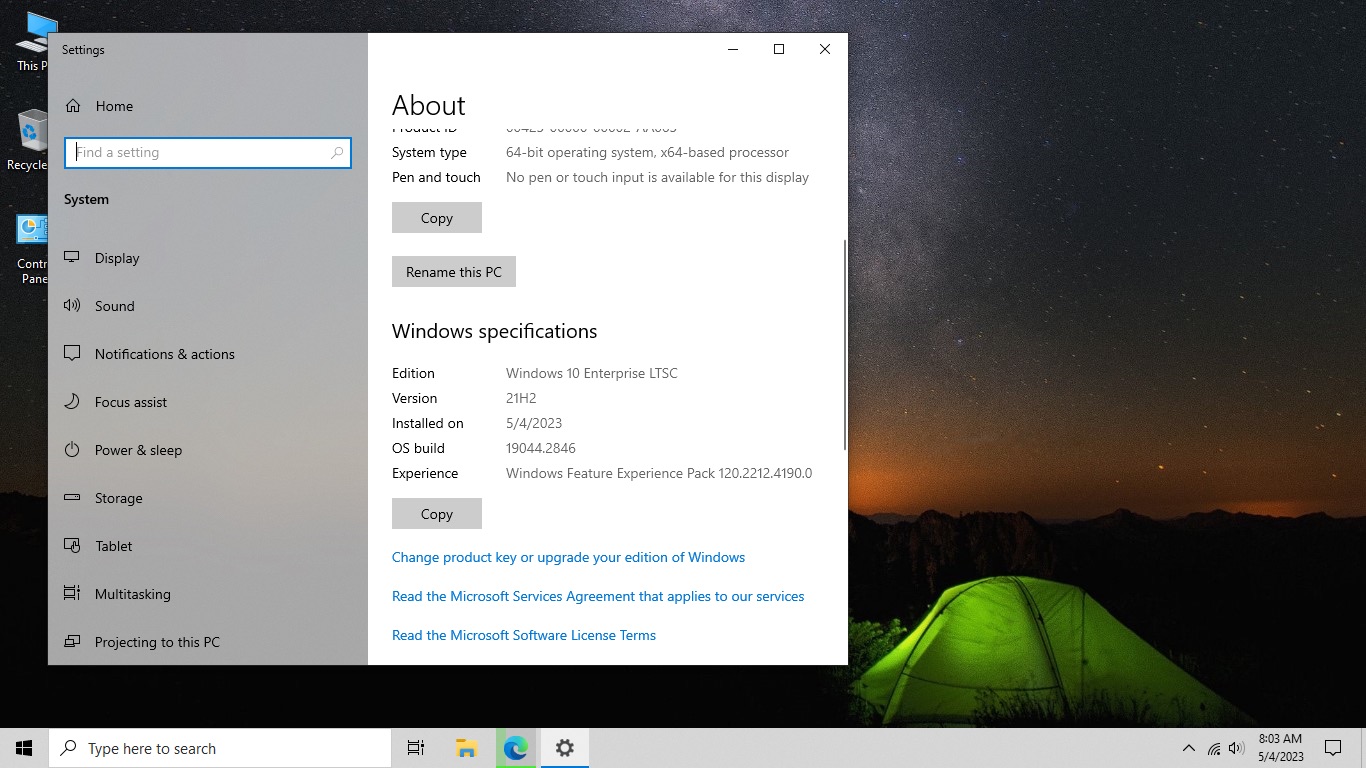Open Display settings
This screenshot has width=1366, height=768.
pos(208,258)
